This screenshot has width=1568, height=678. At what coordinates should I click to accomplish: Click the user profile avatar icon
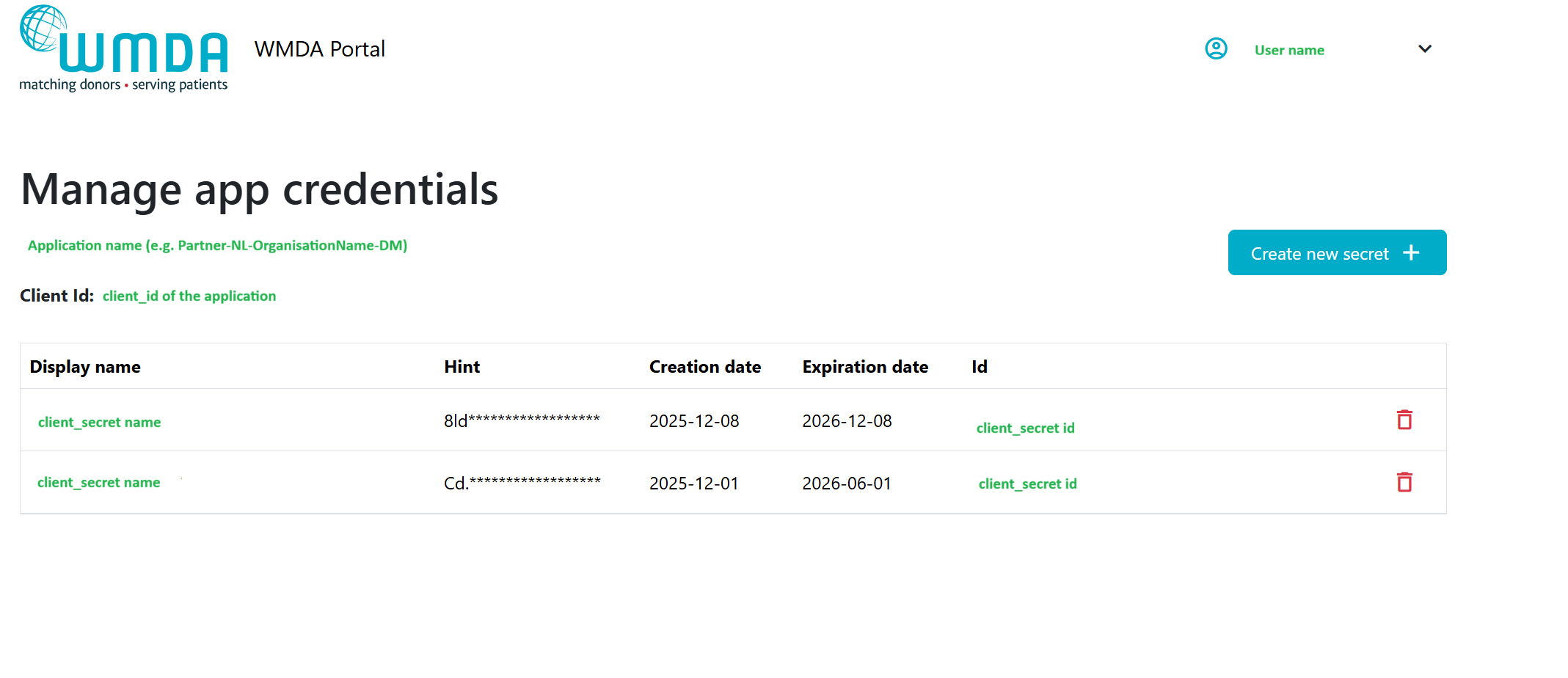pos(1216,49)
